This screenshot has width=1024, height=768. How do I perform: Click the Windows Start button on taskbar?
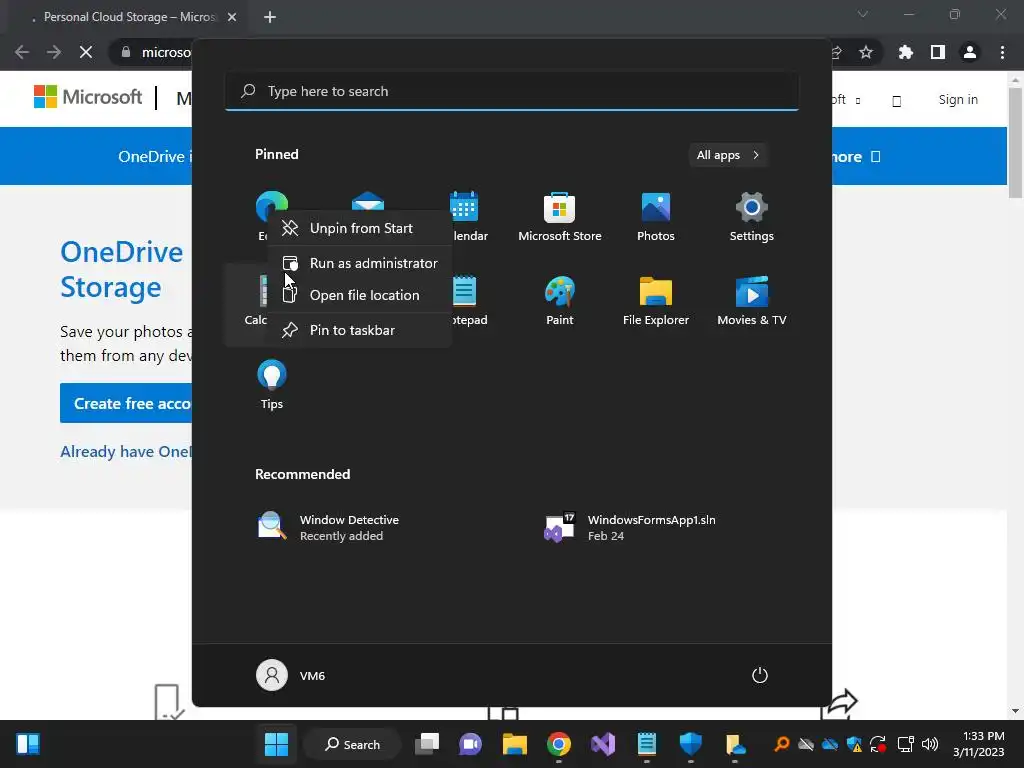coord(276,744)
